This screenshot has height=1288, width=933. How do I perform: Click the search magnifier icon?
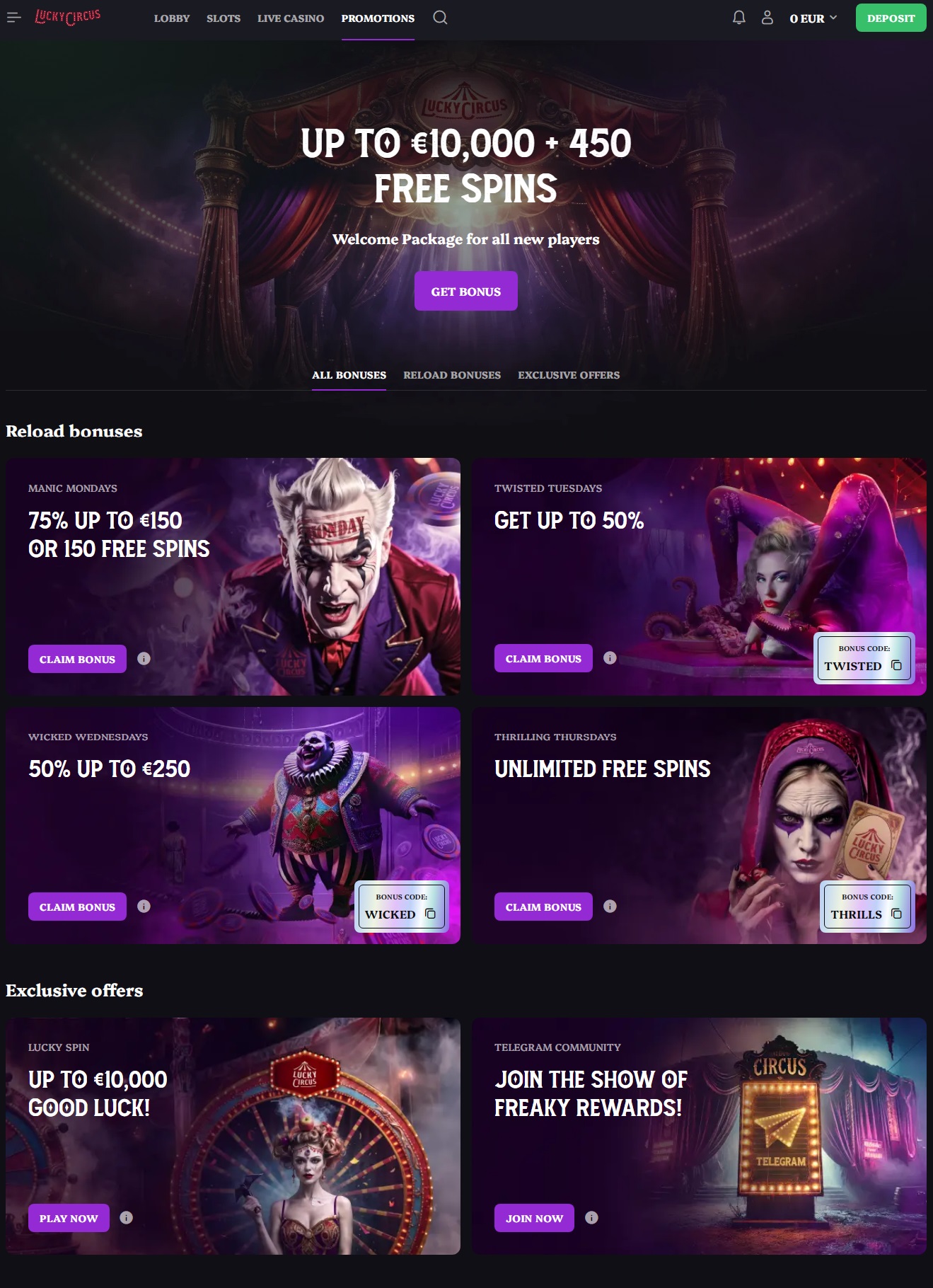[x=440, y=18]
